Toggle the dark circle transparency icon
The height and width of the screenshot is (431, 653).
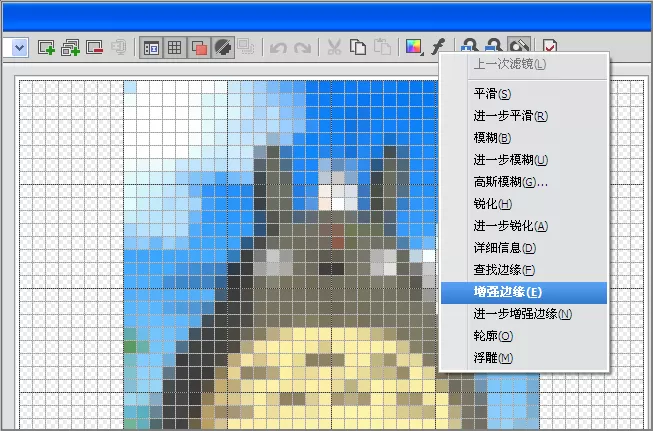click(223, 47)
